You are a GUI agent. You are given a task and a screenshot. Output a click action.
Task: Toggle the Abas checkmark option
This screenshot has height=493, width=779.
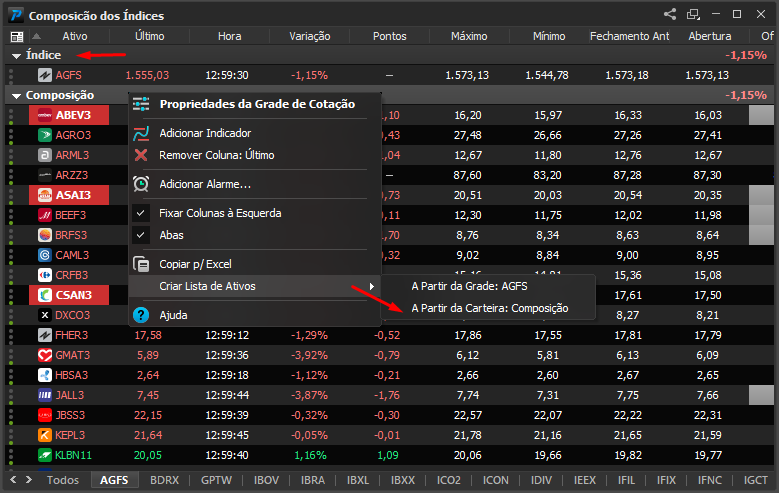[x=141, y=235]
